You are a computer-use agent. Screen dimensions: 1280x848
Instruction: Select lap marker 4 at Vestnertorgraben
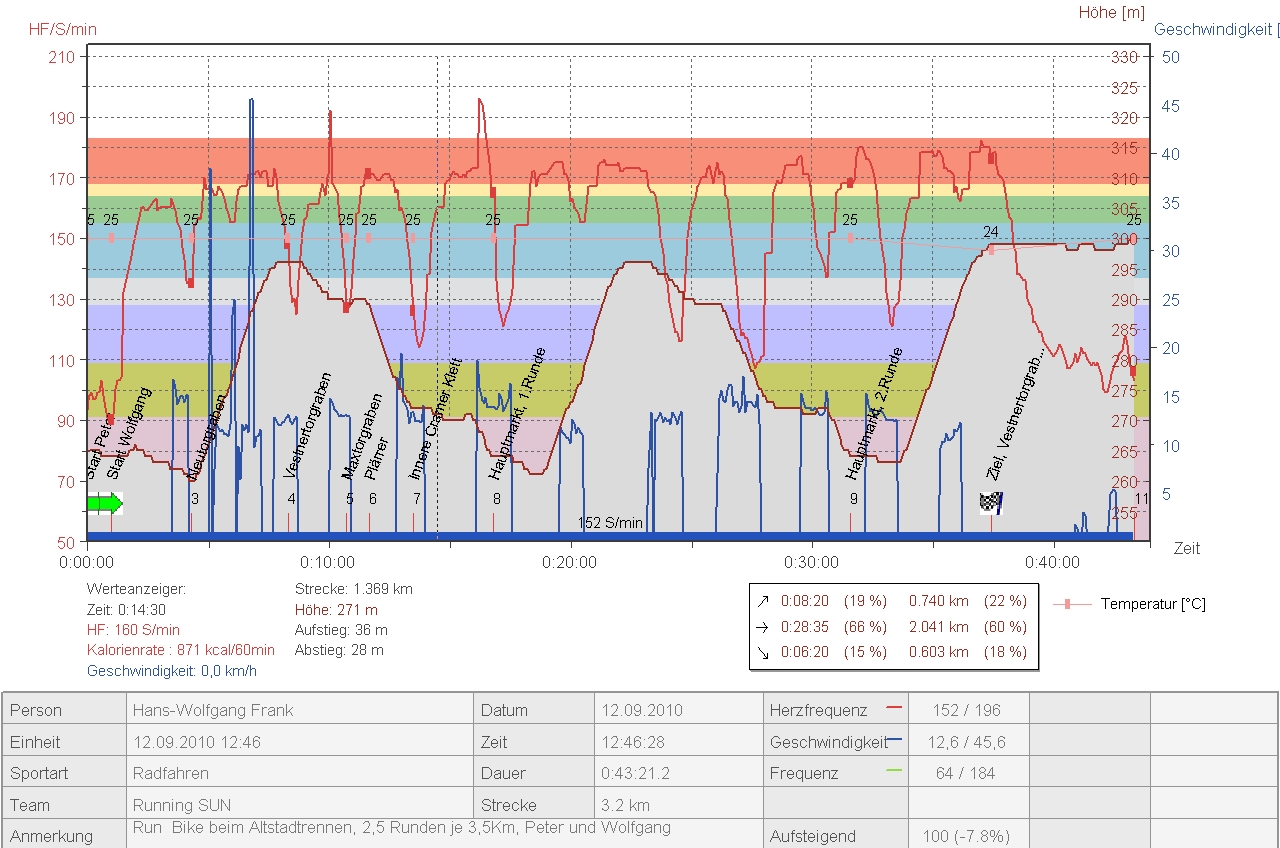click(x=291, y=499)
